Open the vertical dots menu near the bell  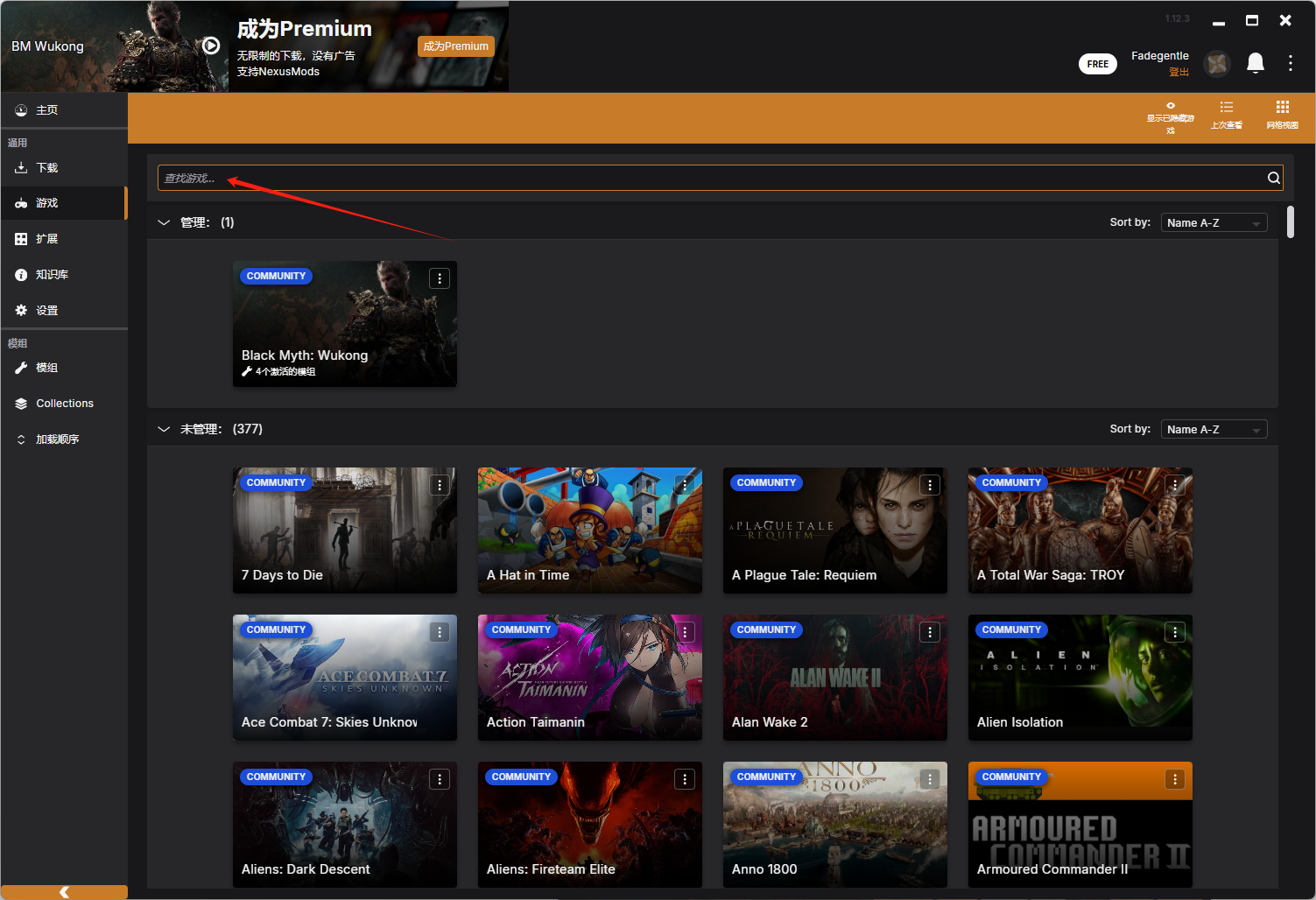pos(1291,63)
